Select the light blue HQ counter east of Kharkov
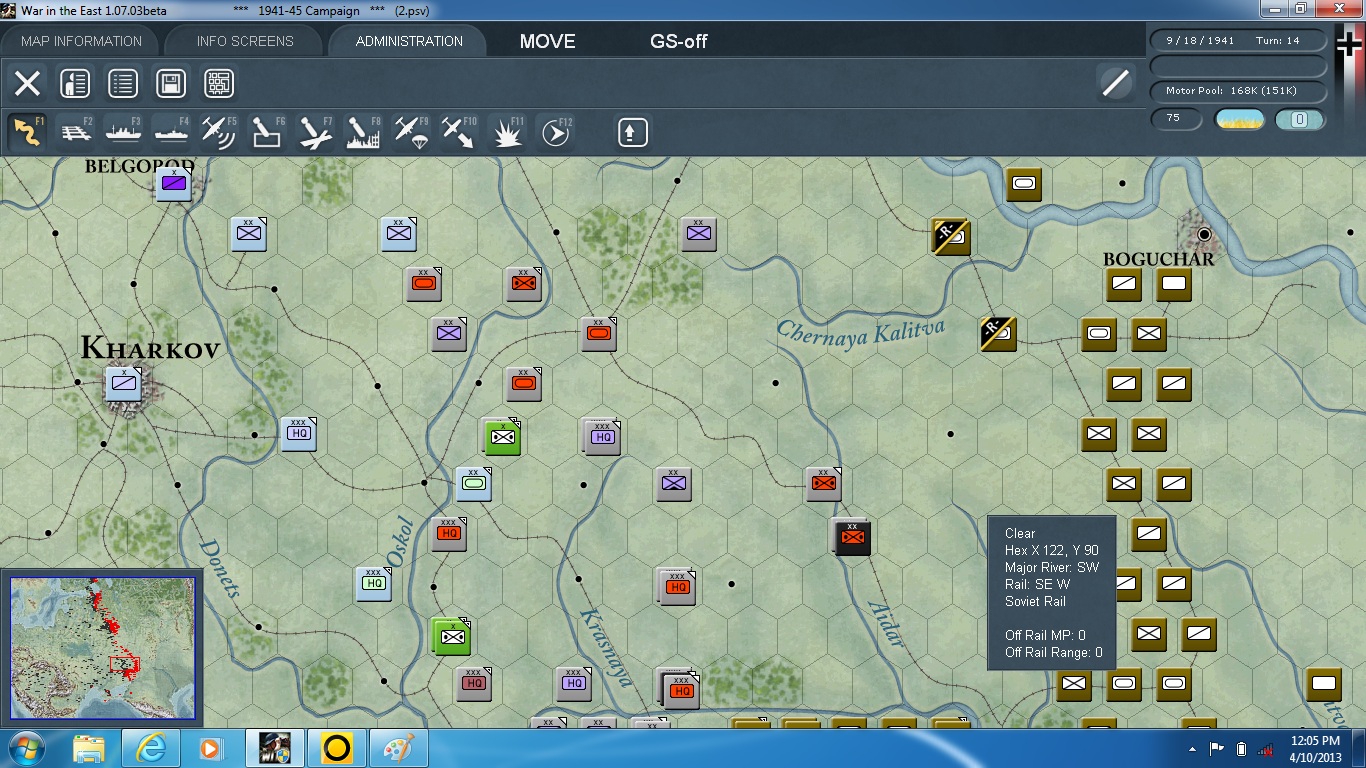1366x768 pixels. tap(298, 433)
